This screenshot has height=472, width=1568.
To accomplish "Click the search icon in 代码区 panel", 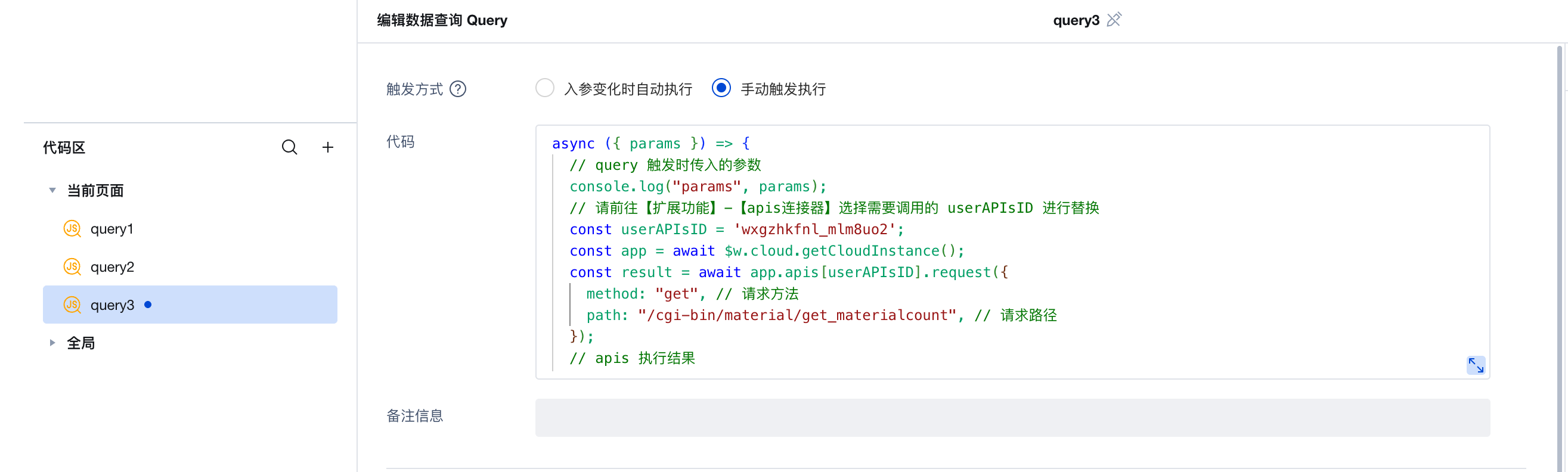I will tap(289, 147).
